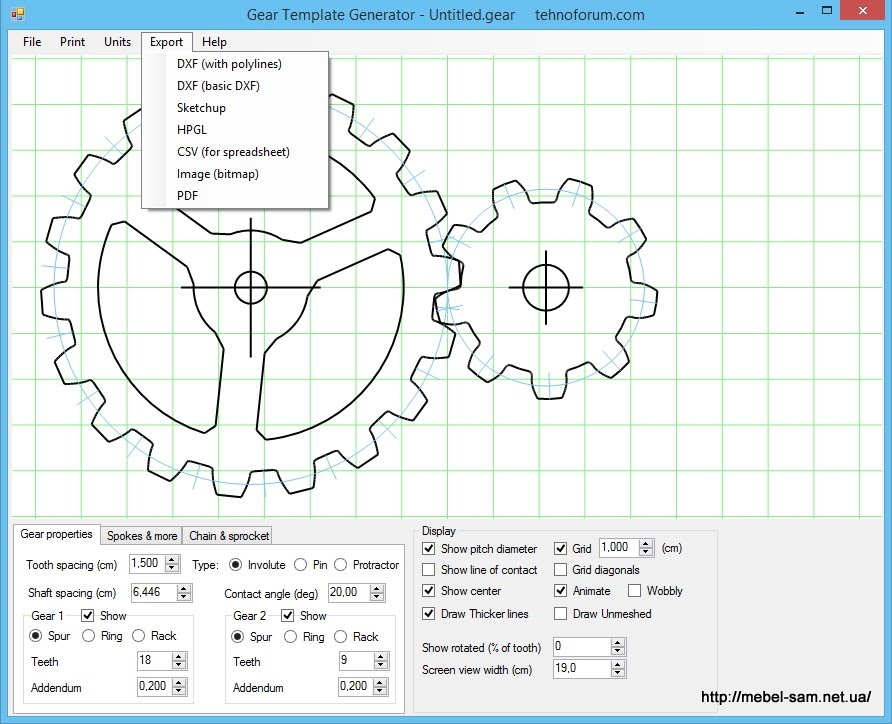Enable Show line of contact checkbox
Image resolution: width=892 pixels, height=724 pixels.
(x=429, y=570)
